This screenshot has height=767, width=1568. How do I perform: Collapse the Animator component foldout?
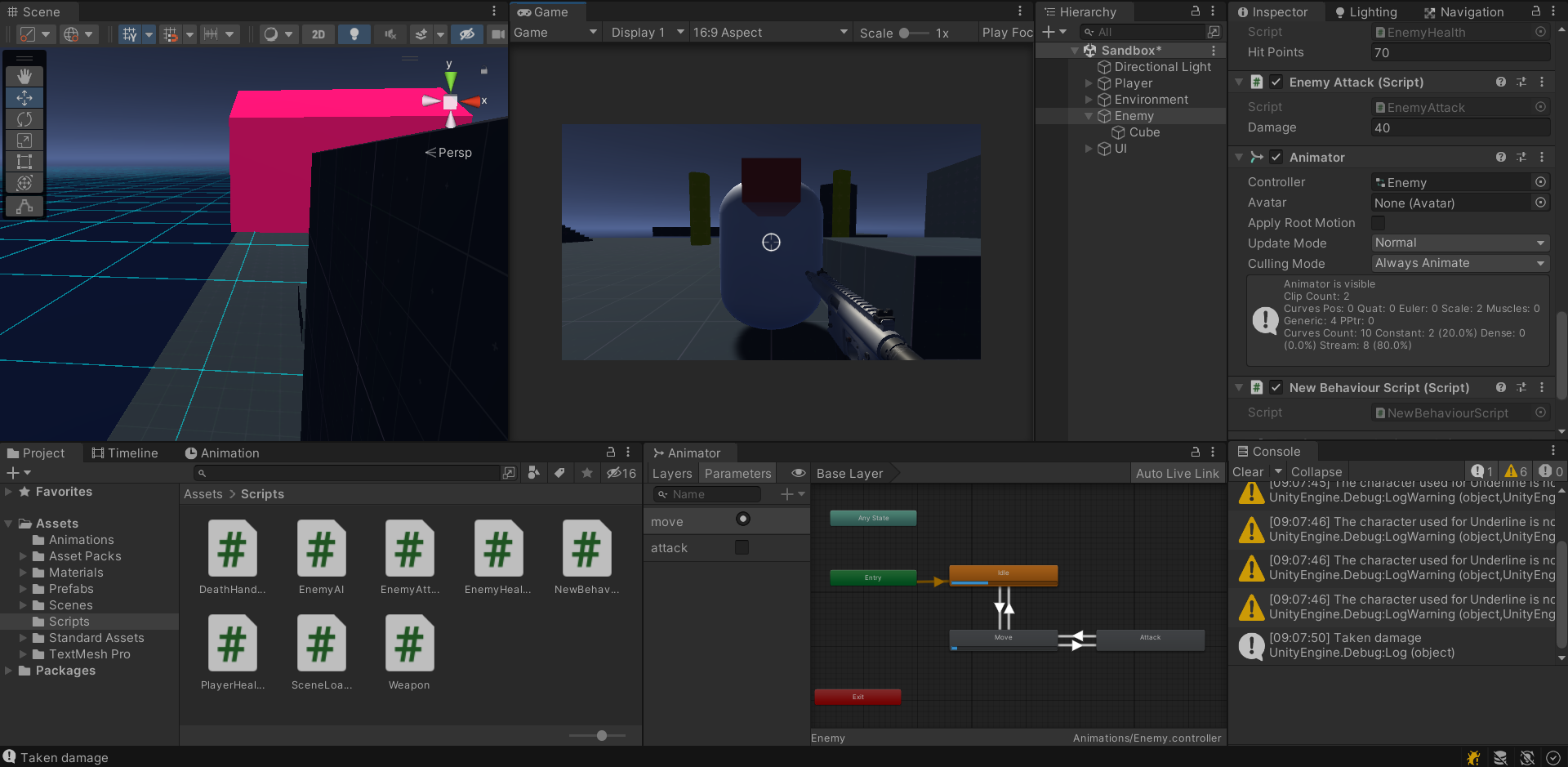[1239, 157]
